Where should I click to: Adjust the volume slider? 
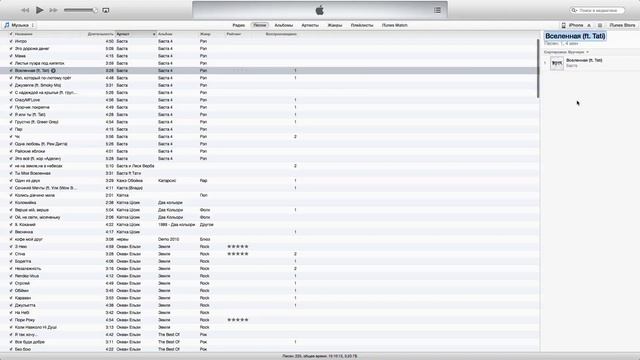coord(80,10)
